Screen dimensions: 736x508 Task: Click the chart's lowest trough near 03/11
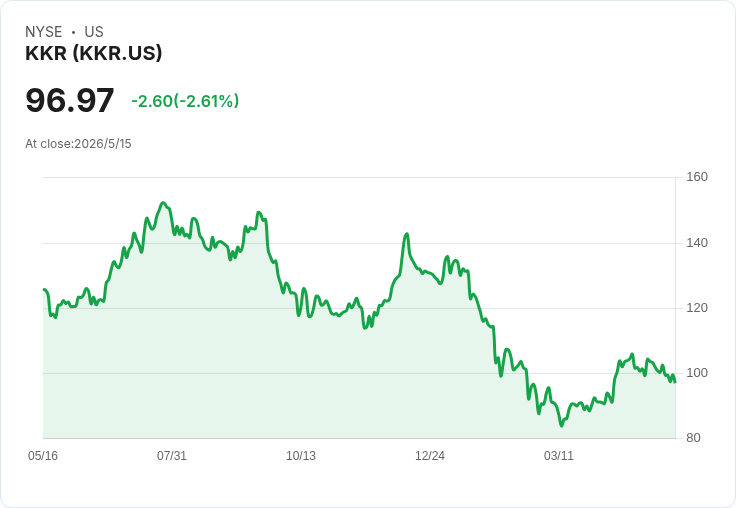pyautogui.click(x=561, y=425)
